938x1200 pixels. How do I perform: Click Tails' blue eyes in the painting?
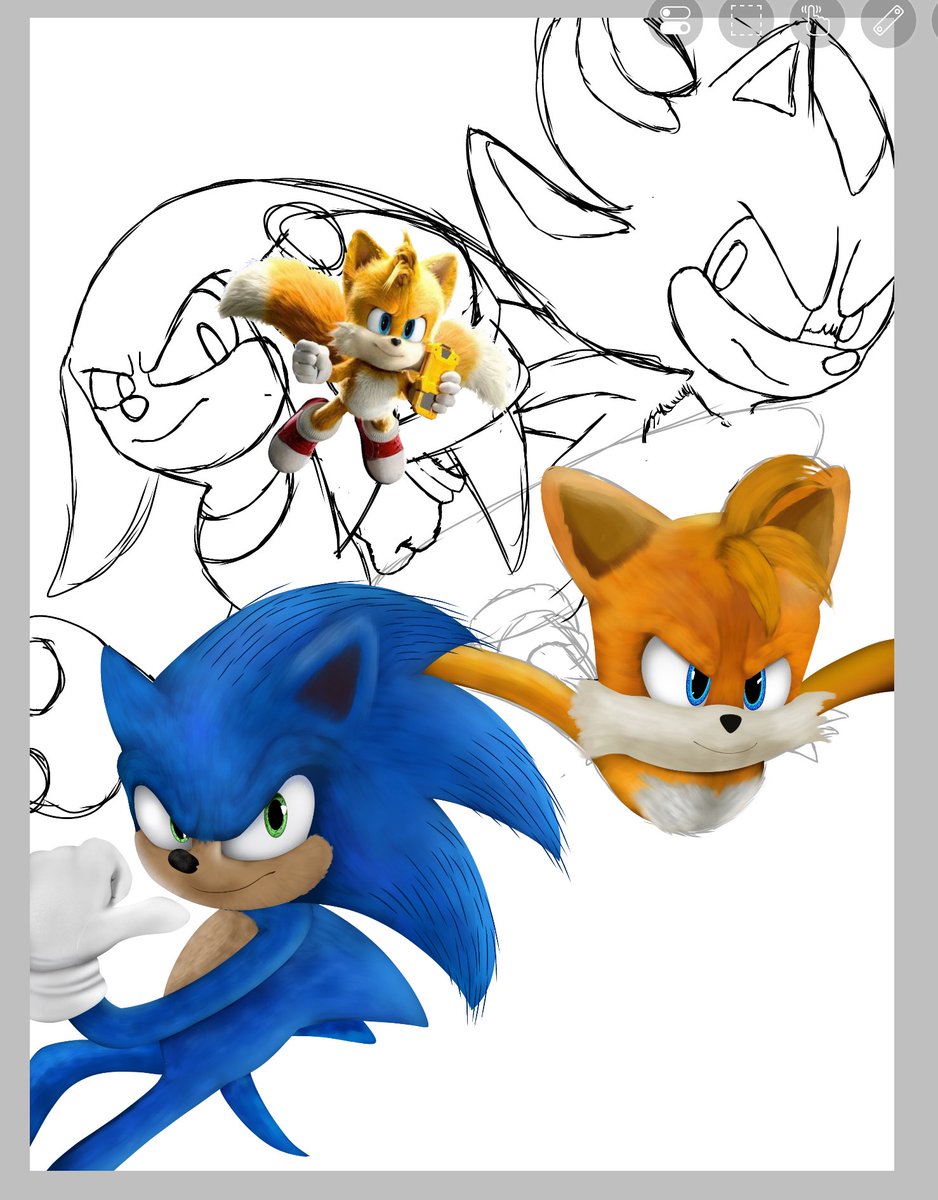pos(700,690)
